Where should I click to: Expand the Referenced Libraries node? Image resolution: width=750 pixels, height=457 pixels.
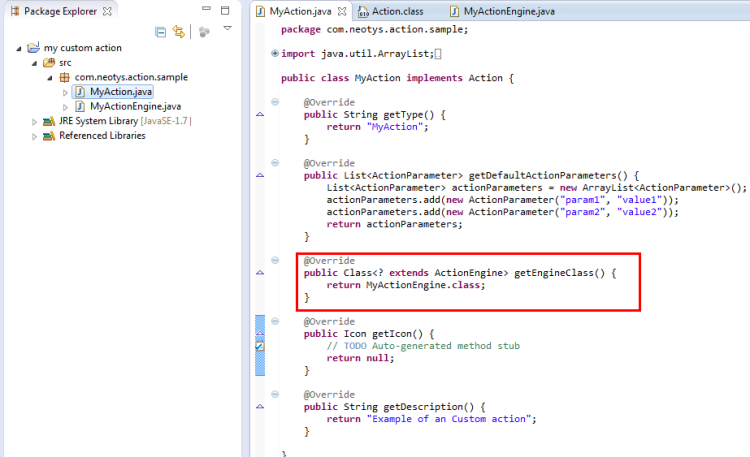35,136
